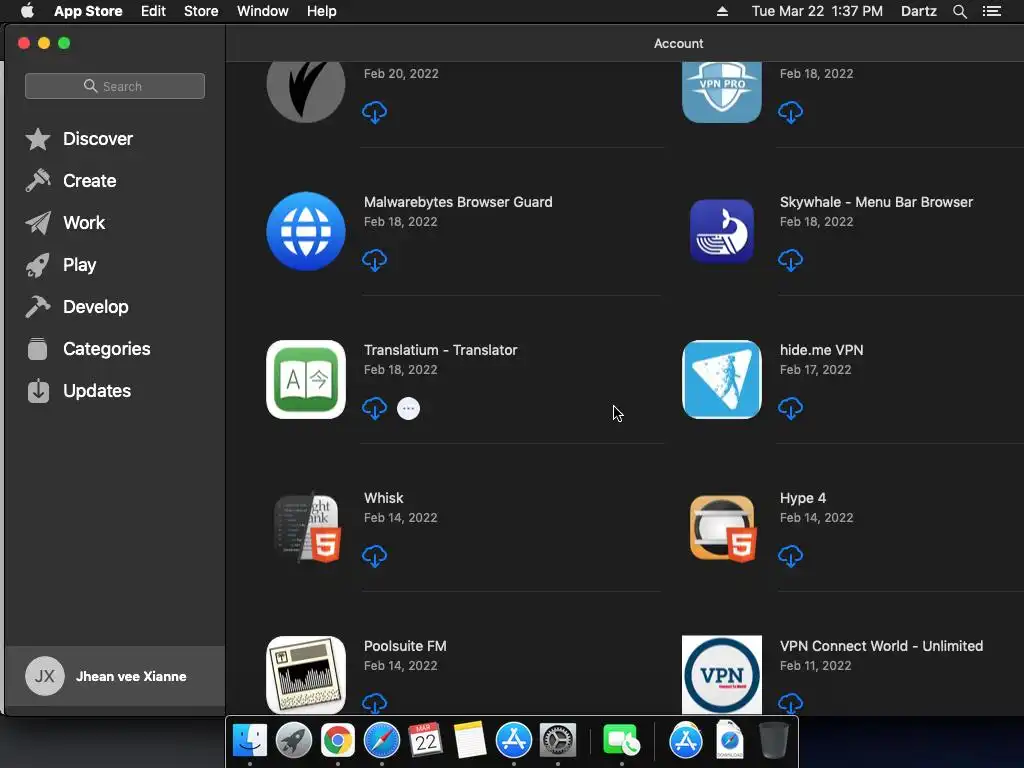This screenshot has height=768, width=1024.
Task: Open Skywhale whale app icon
Action: click(722, 231)
